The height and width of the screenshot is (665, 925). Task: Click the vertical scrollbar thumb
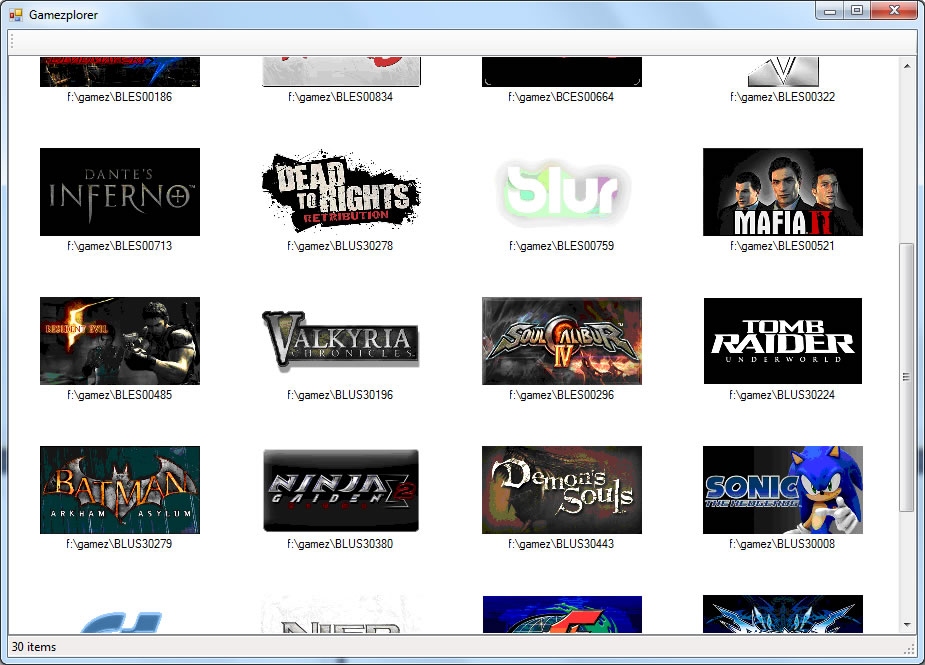pyautogui.click(x=907, y=378)
